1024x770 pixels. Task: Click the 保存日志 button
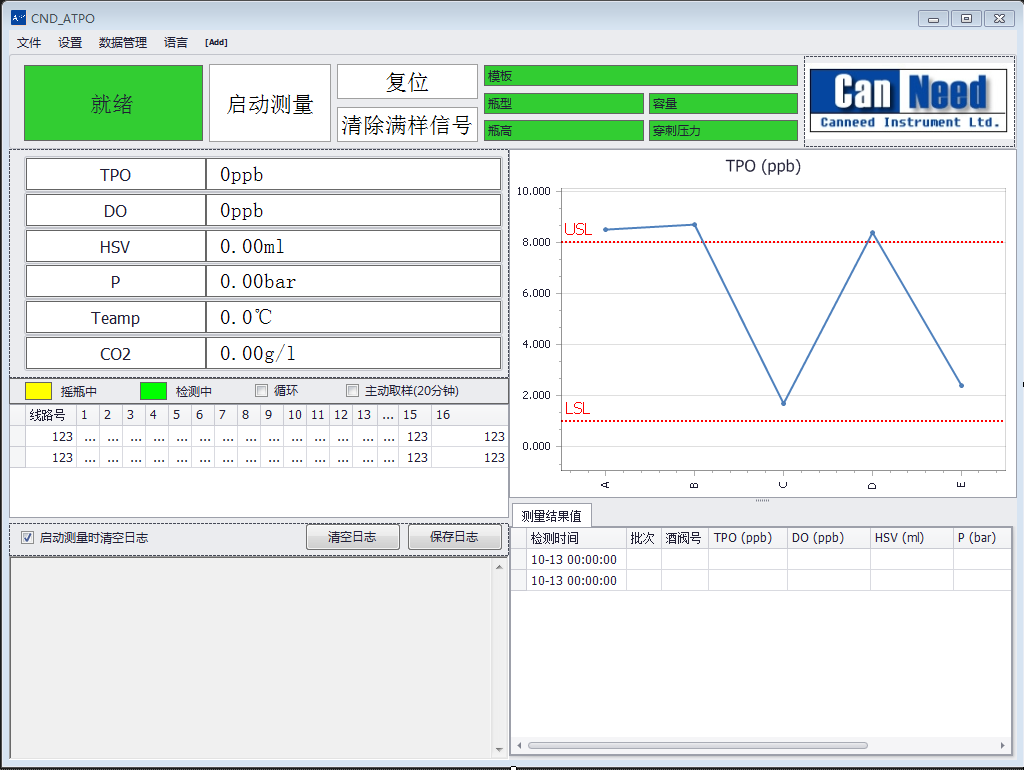tap(454, 537)
